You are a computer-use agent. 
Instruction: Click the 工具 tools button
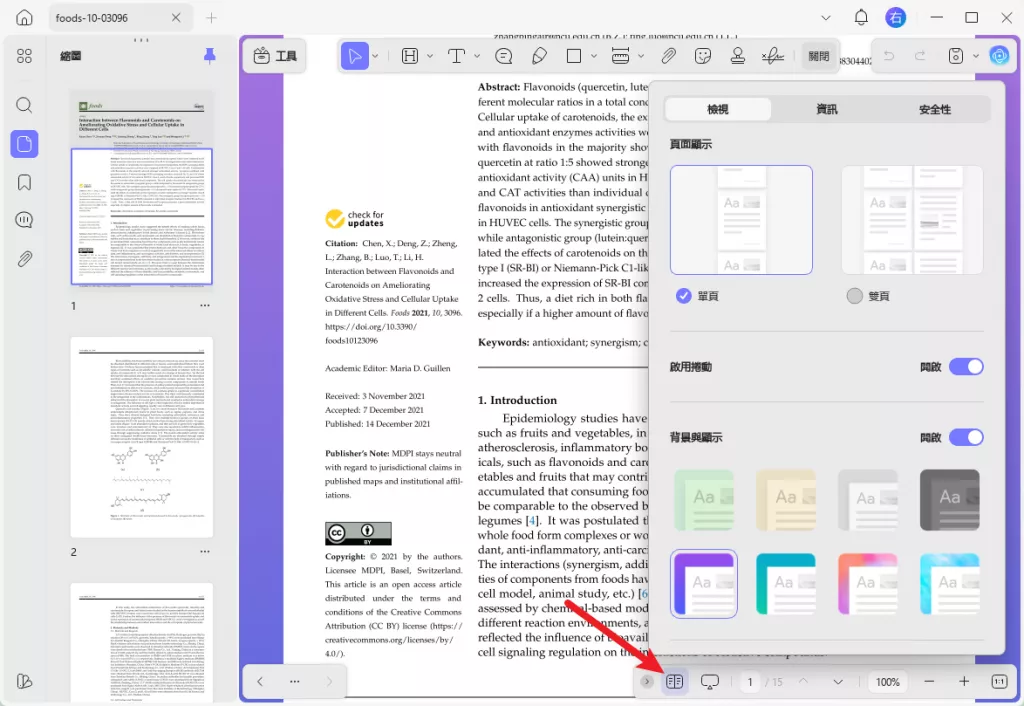tap(275, 56)
